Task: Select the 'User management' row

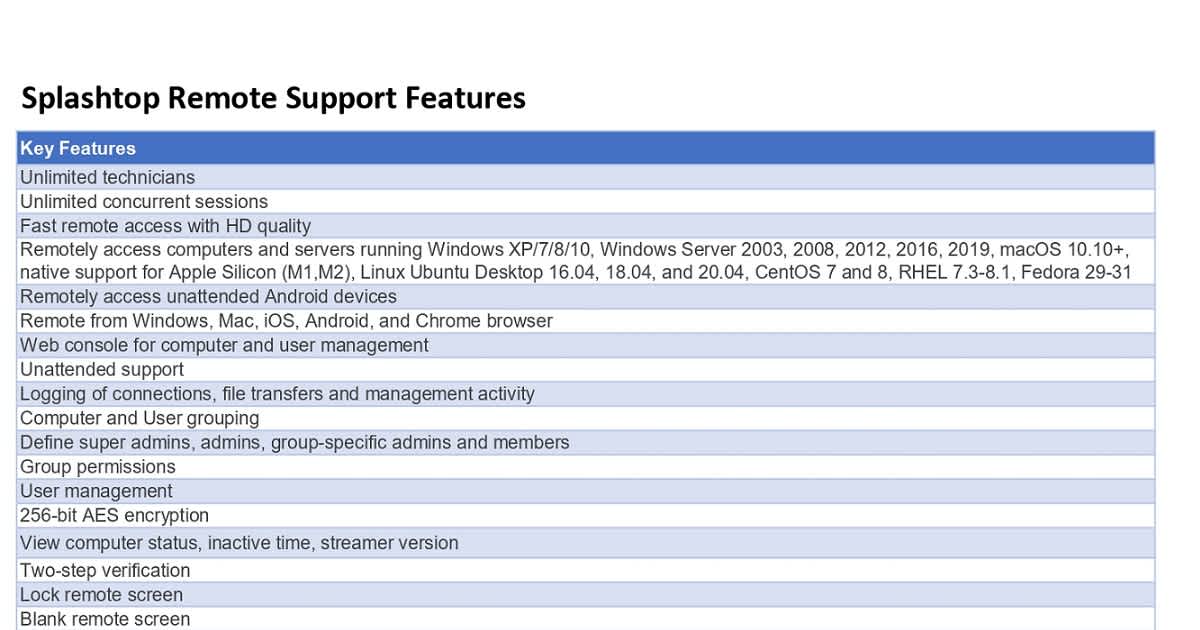Action: (x=586, y=491)
